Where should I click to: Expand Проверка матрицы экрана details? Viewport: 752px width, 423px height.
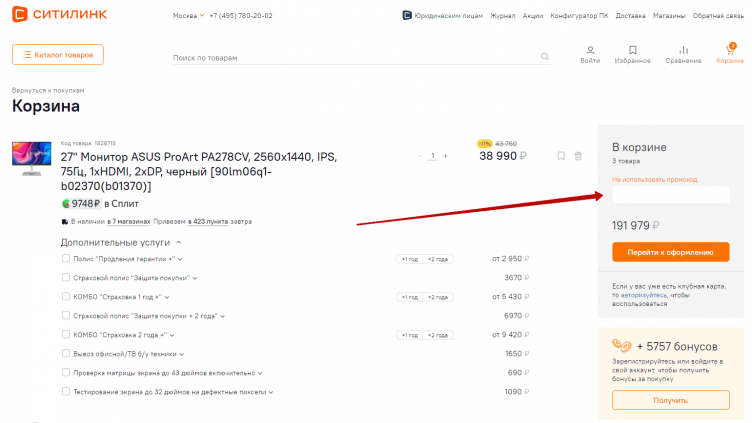260,373
